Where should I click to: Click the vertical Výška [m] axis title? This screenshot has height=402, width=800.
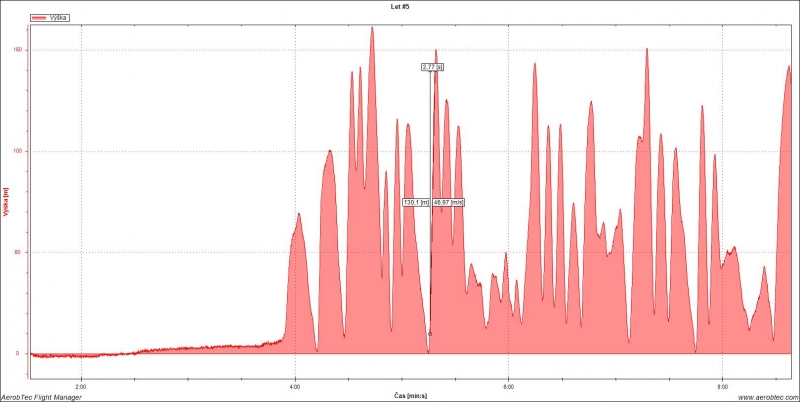pyautogui.click(x=6, y=202)
